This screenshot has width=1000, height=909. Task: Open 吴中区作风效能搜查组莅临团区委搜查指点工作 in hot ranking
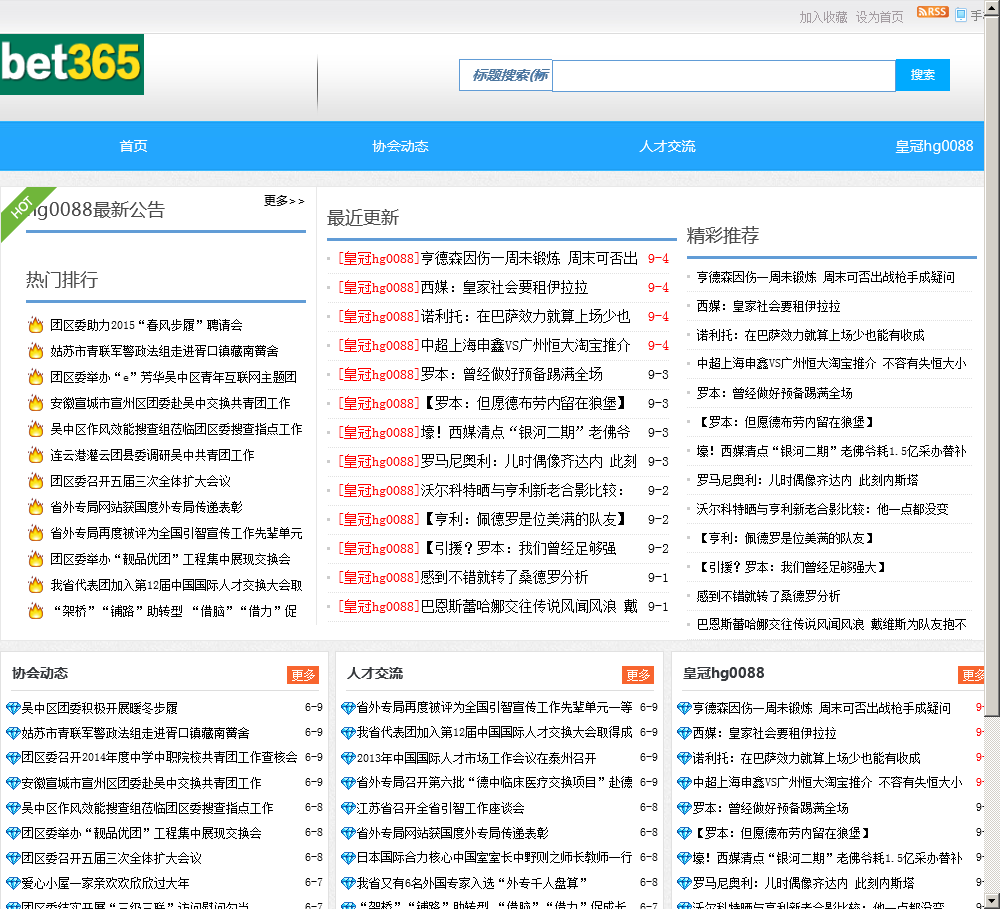point(176,429)
